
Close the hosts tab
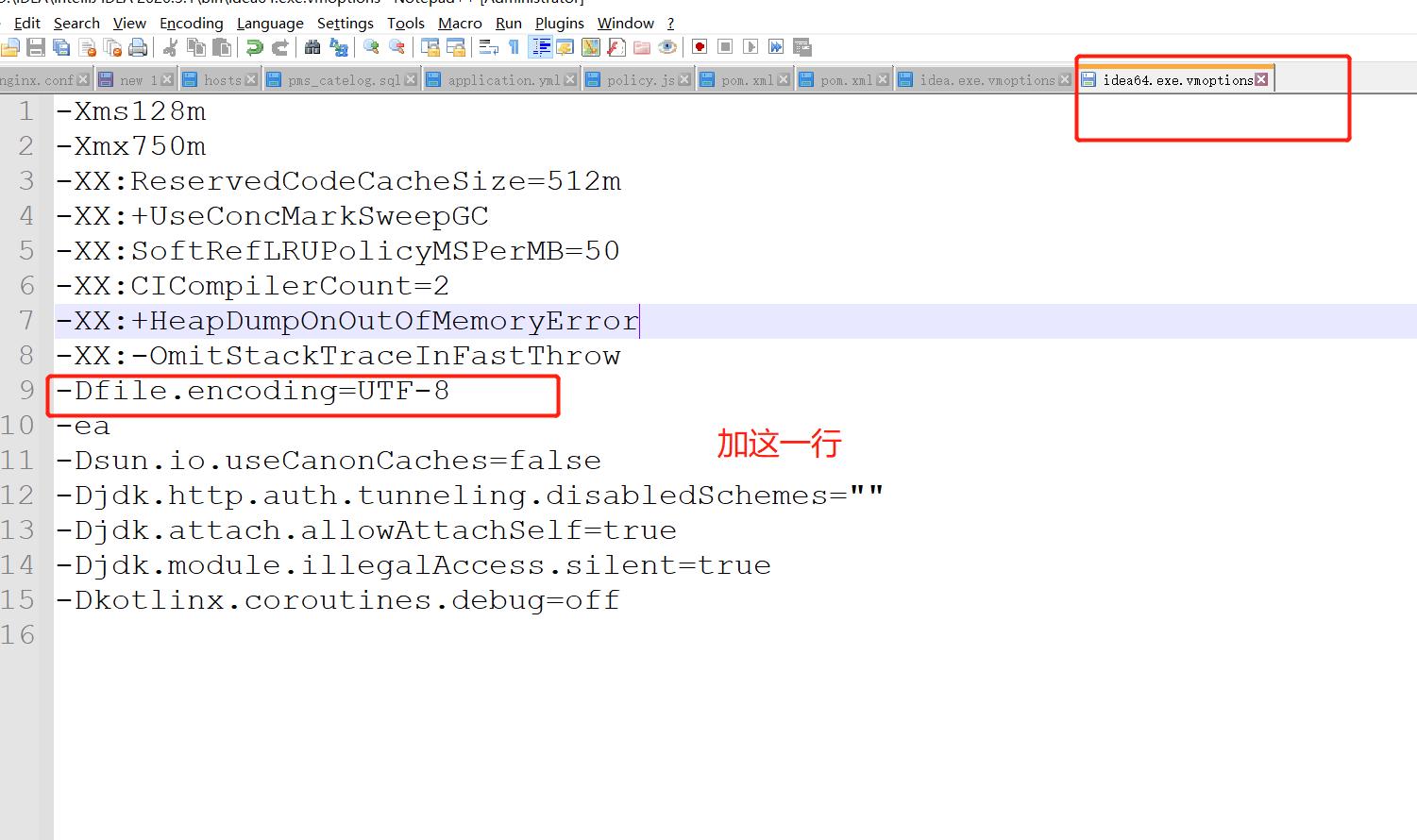coord(251,80)
